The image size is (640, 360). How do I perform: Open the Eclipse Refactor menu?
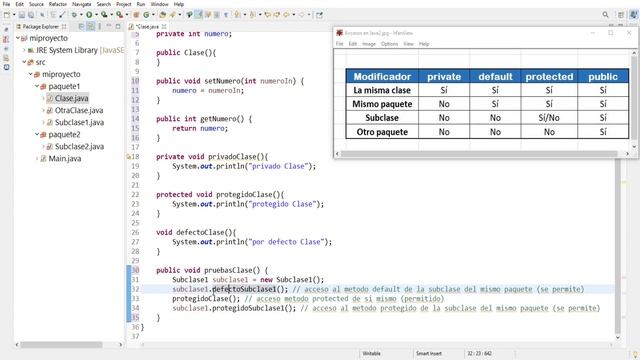[x=58, y=4]
